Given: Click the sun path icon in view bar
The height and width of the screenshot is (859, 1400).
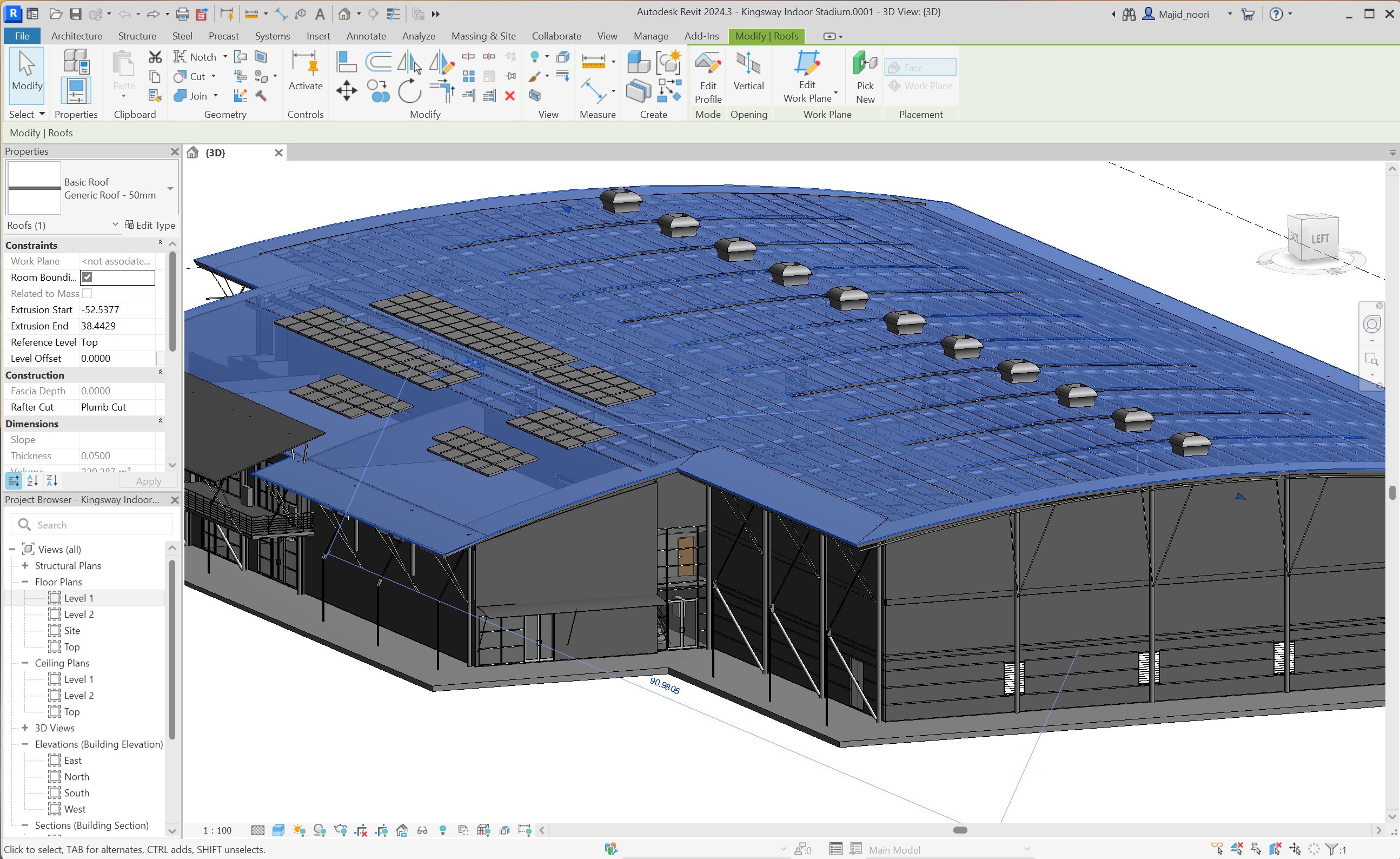Looking at the screenshot, I should [299, 830].
